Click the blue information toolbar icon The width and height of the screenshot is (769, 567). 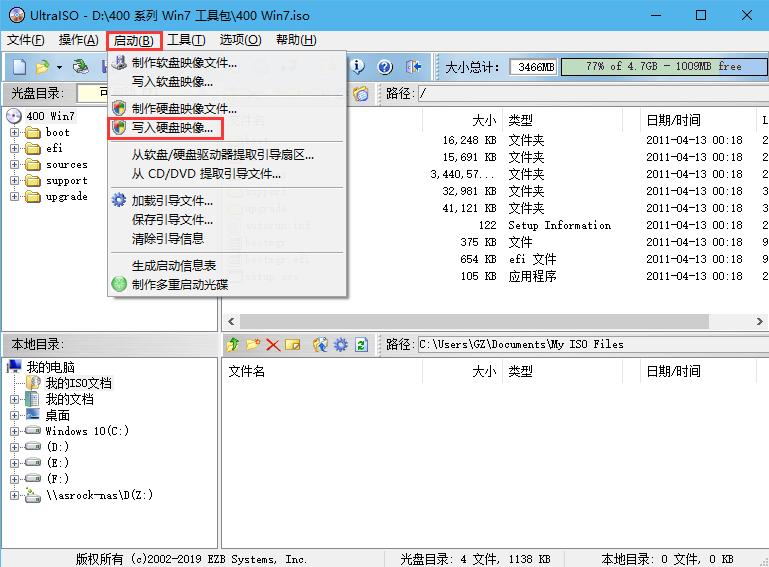[x=358, y=66]
